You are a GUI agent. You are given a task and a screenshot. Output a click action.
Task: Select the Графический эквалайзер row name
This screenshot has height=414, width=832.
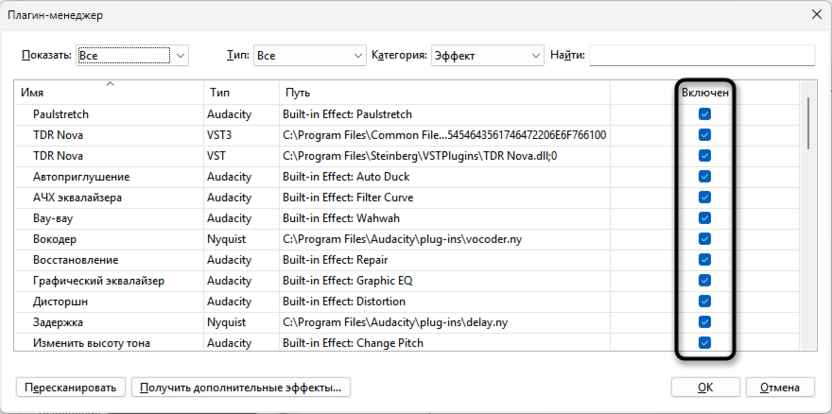pos(99,281)
